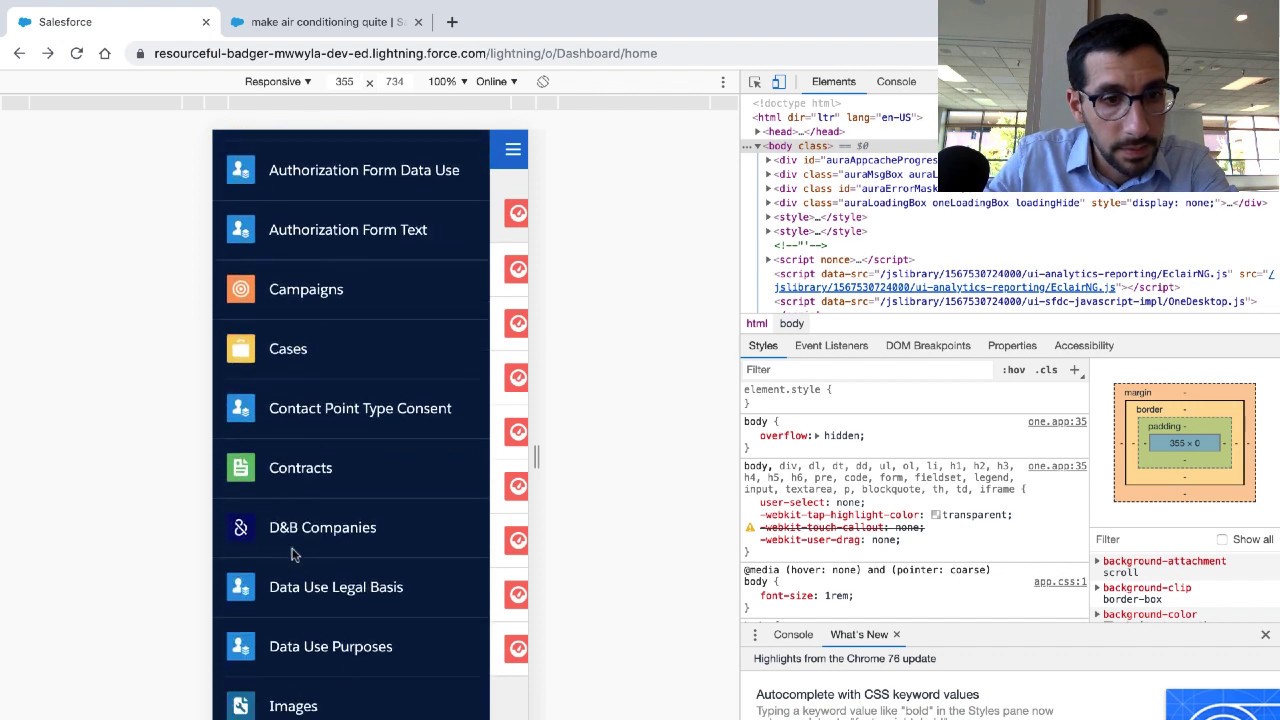Toggle the device toolbar icon in DevTools
Viewport: 1280px width, 720px height.
pyautogui.click(x=779, y=82)
